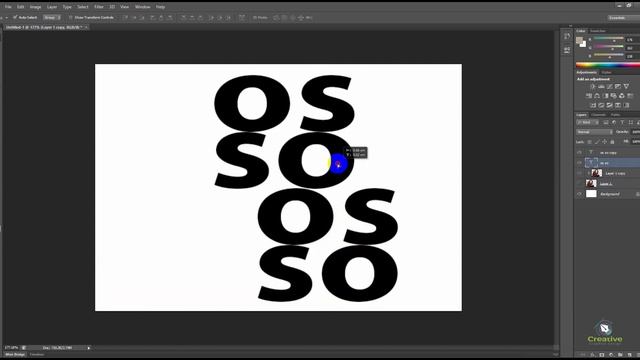
Task: Click the Create new layer icon
Action: (629, 355)
